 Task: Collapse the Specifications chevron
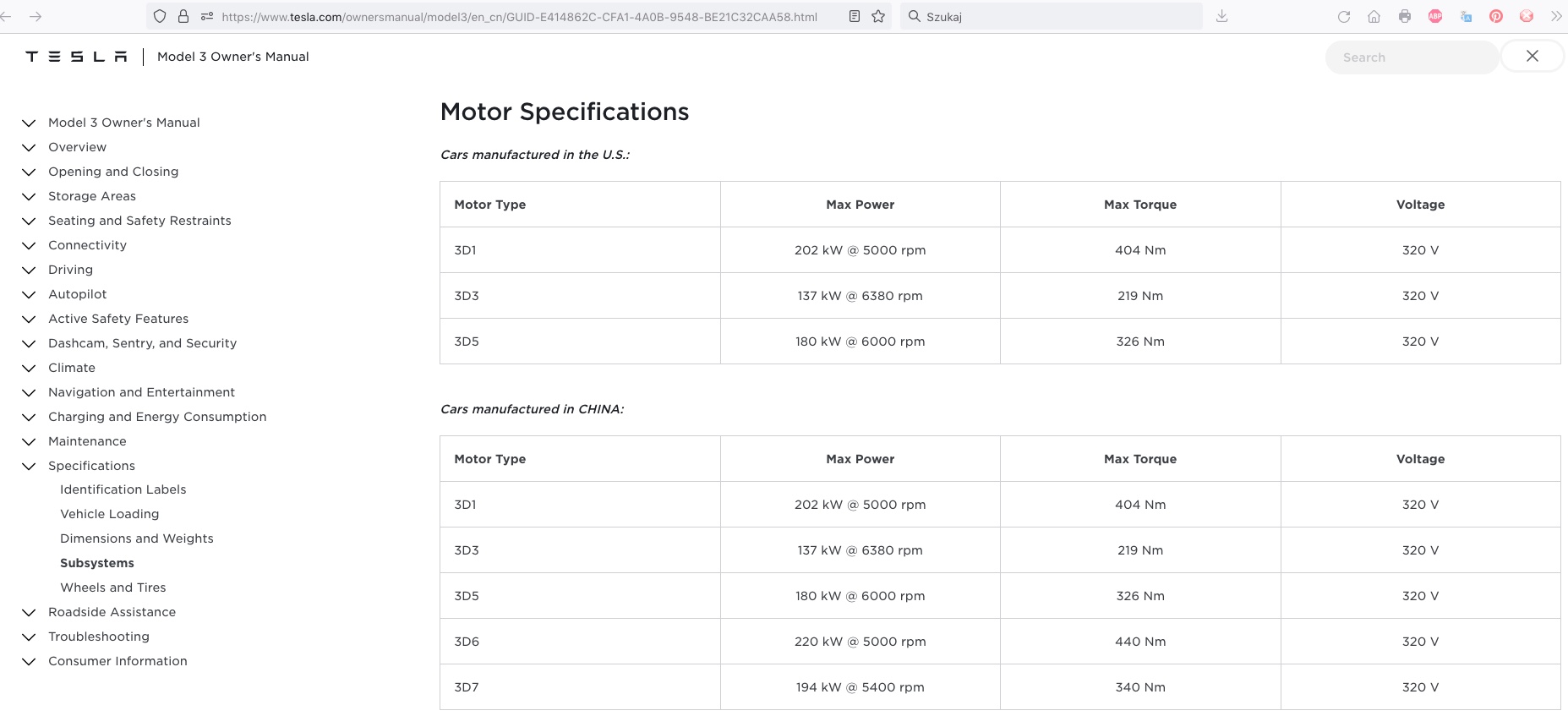pos(29,466)
